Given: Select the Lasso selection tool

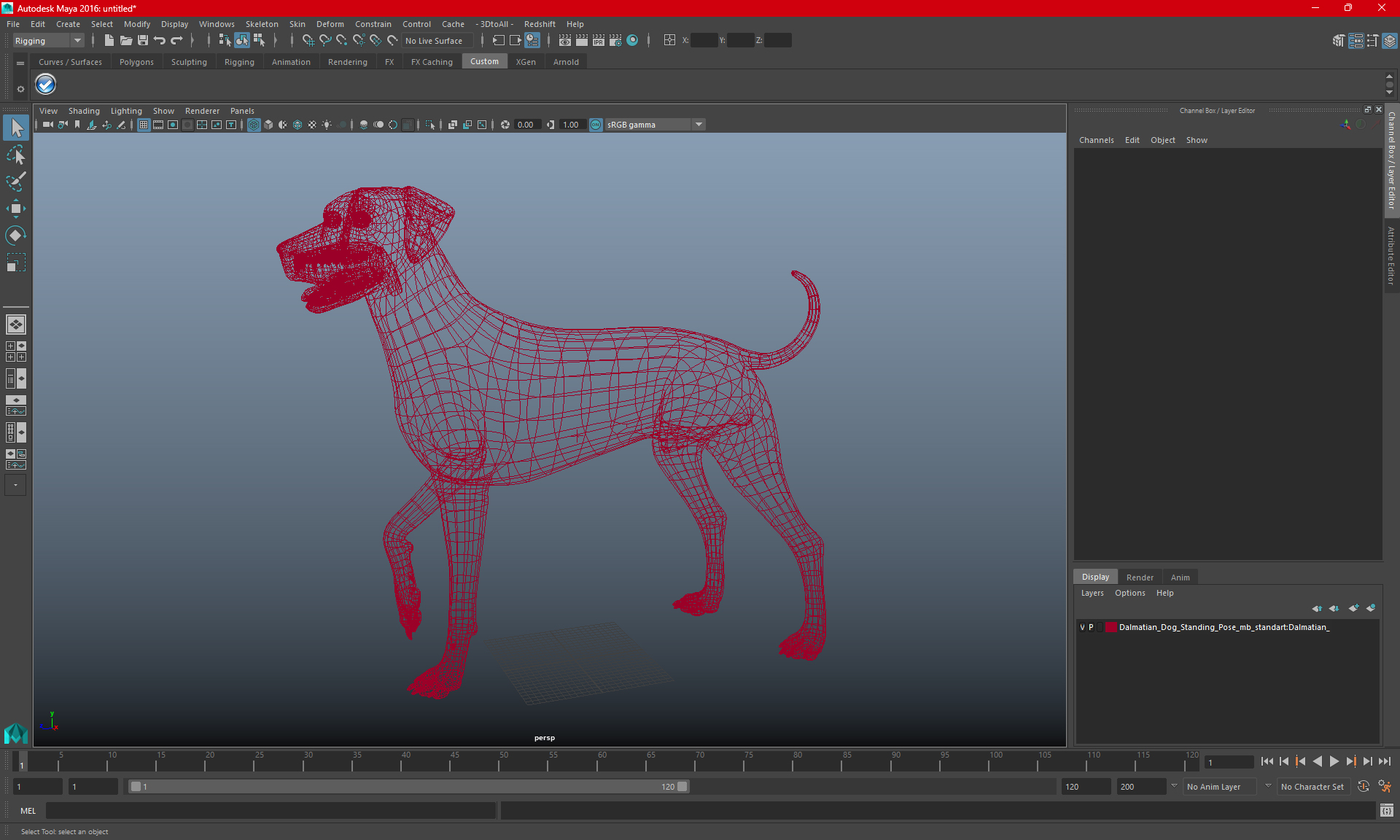Looking at the screenshot, I should (x=15, y=155).
